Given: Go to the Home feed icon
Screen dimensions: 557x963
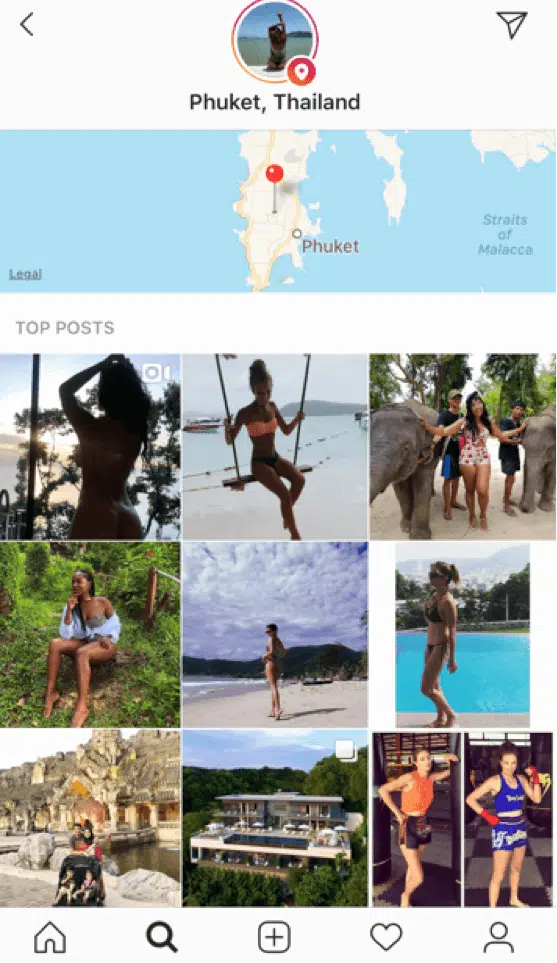Looking at the screenshot, I should point(50,937).
